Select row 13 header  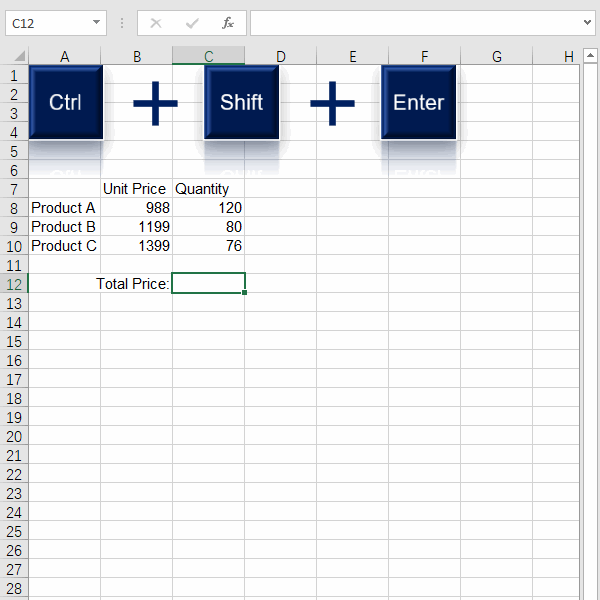14,303
